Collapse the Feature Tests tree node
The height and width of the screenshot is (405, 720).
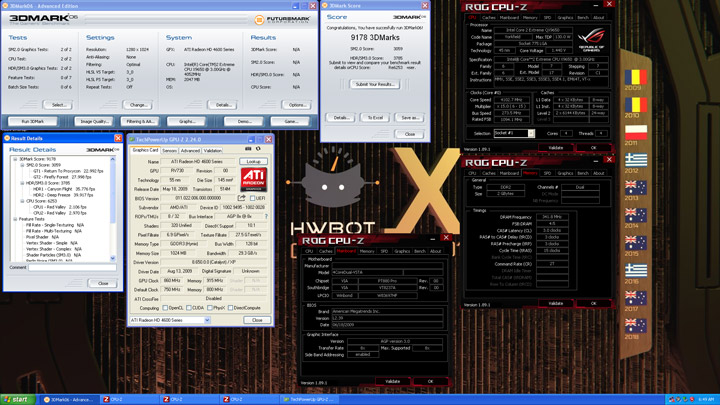point(15,219)
